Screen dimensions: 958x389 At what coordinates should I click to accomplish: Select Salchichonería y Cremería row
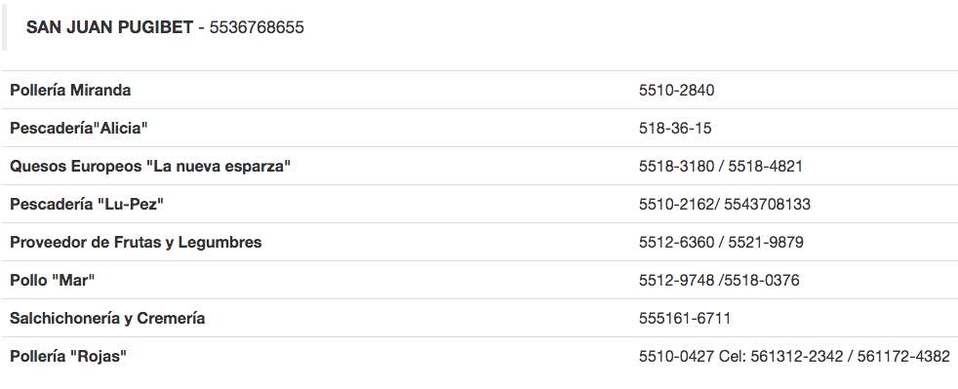(108, 318)
